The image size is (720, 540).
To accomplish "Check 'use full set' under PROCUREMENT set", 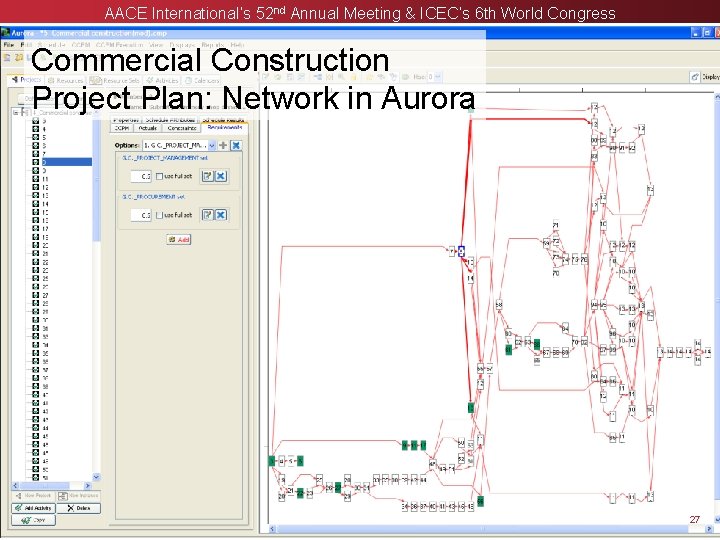I will (159, 215).
